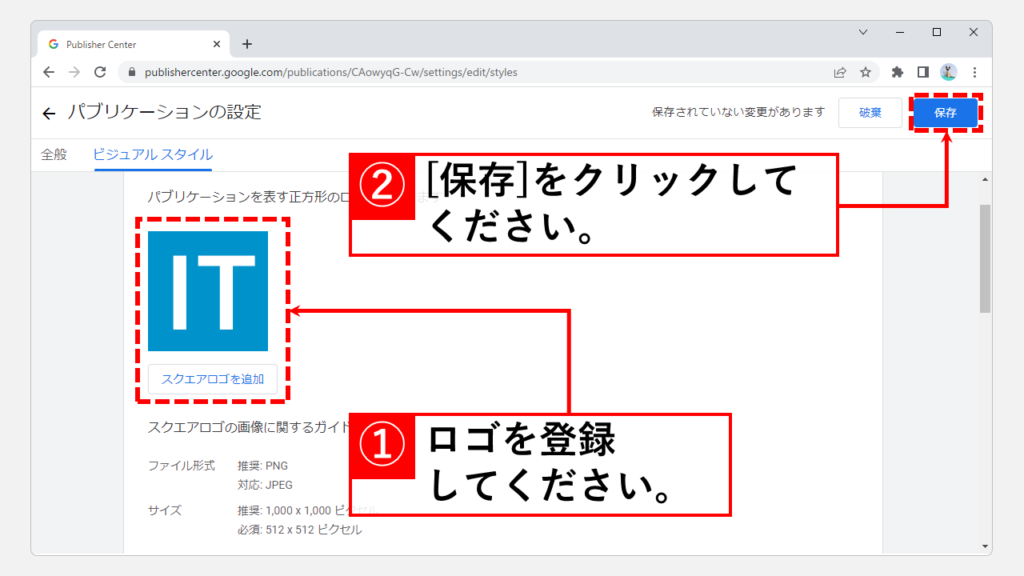Close the Publisher Center tab
The image size is (1024, 576).
[217, 44]
